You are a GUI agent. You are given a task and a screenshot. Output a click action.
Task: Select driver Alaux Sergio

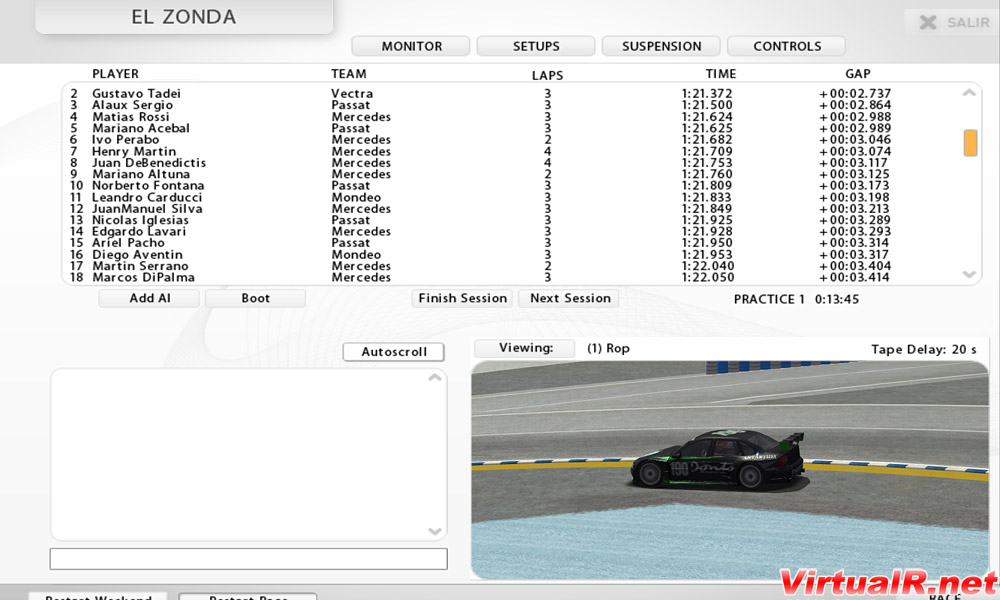pos(132,105)
